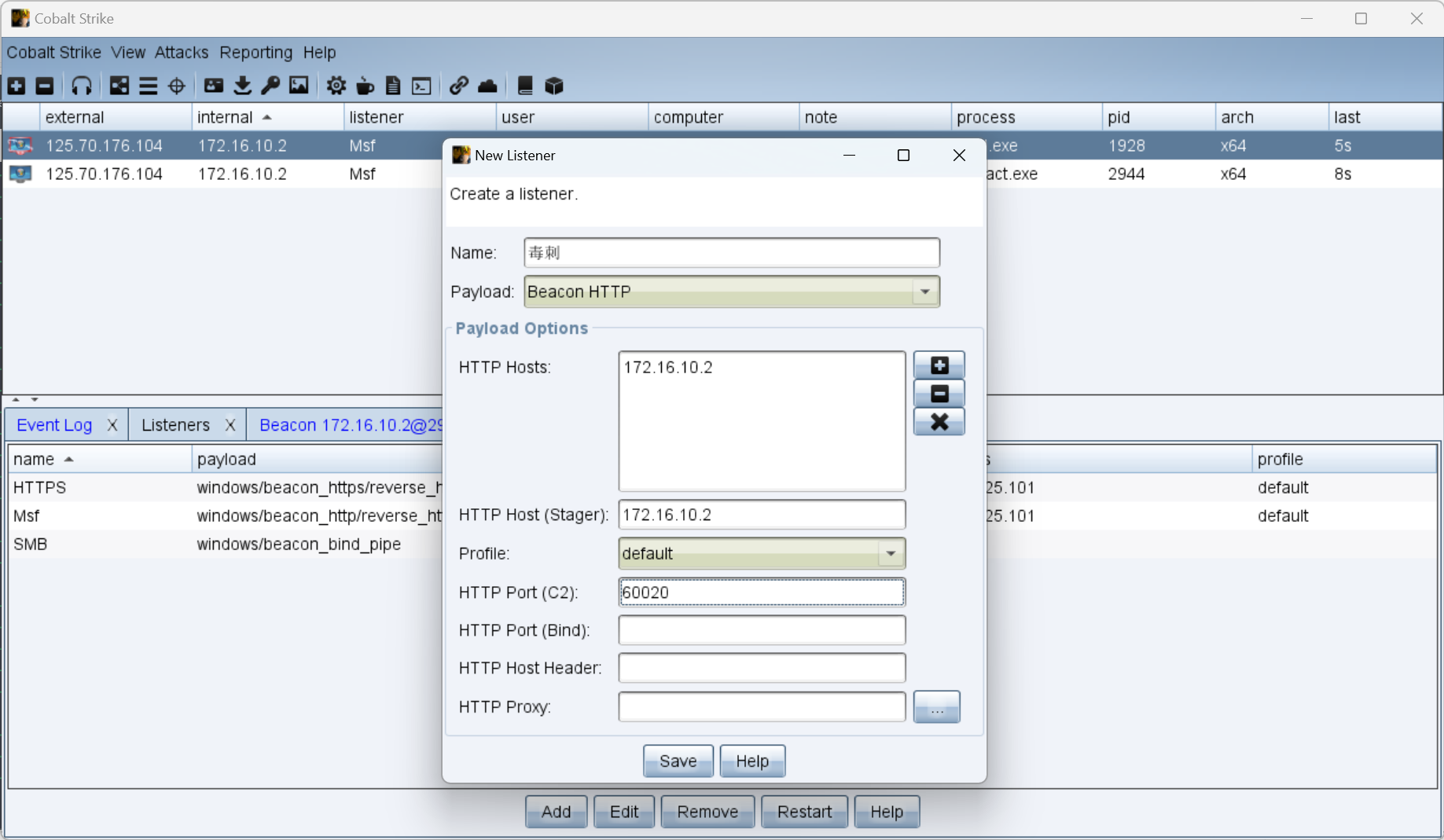Click the terminal scripted web delivery icon

(422, 86)
